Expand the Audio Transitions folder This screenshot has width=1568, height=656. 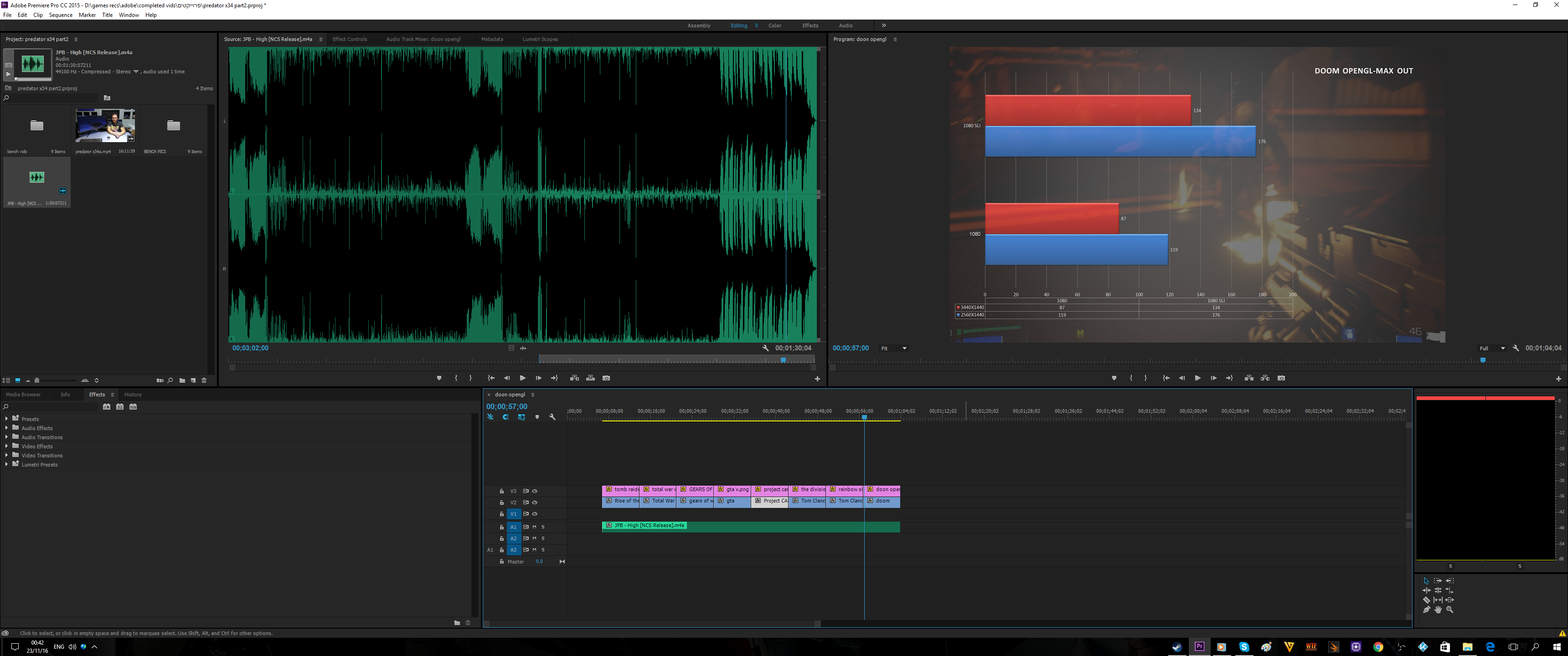click(x=7, y=437)
